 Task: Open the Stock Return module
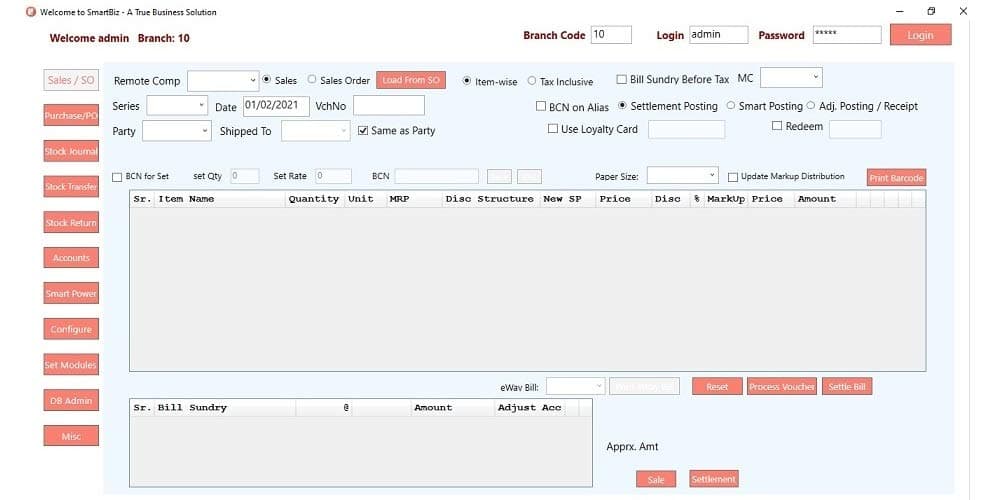click(71, 223)
